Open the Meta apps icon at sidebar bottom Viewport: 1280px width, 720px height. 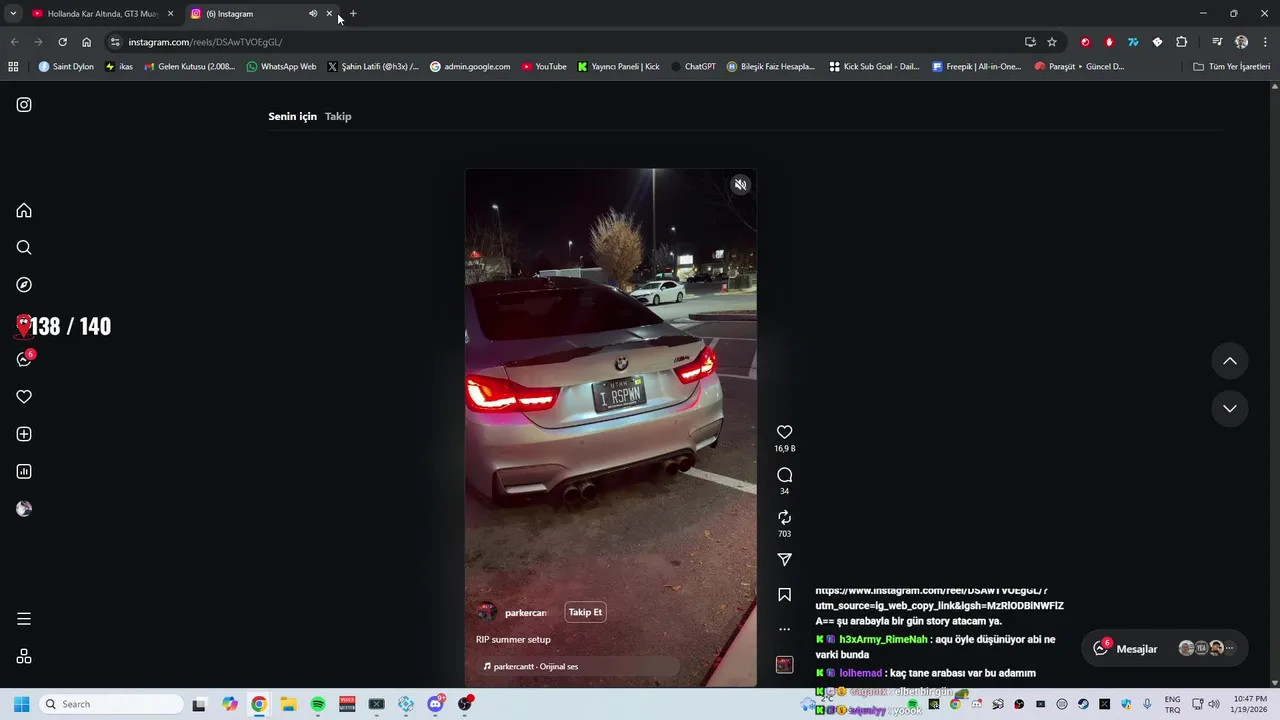24,656
